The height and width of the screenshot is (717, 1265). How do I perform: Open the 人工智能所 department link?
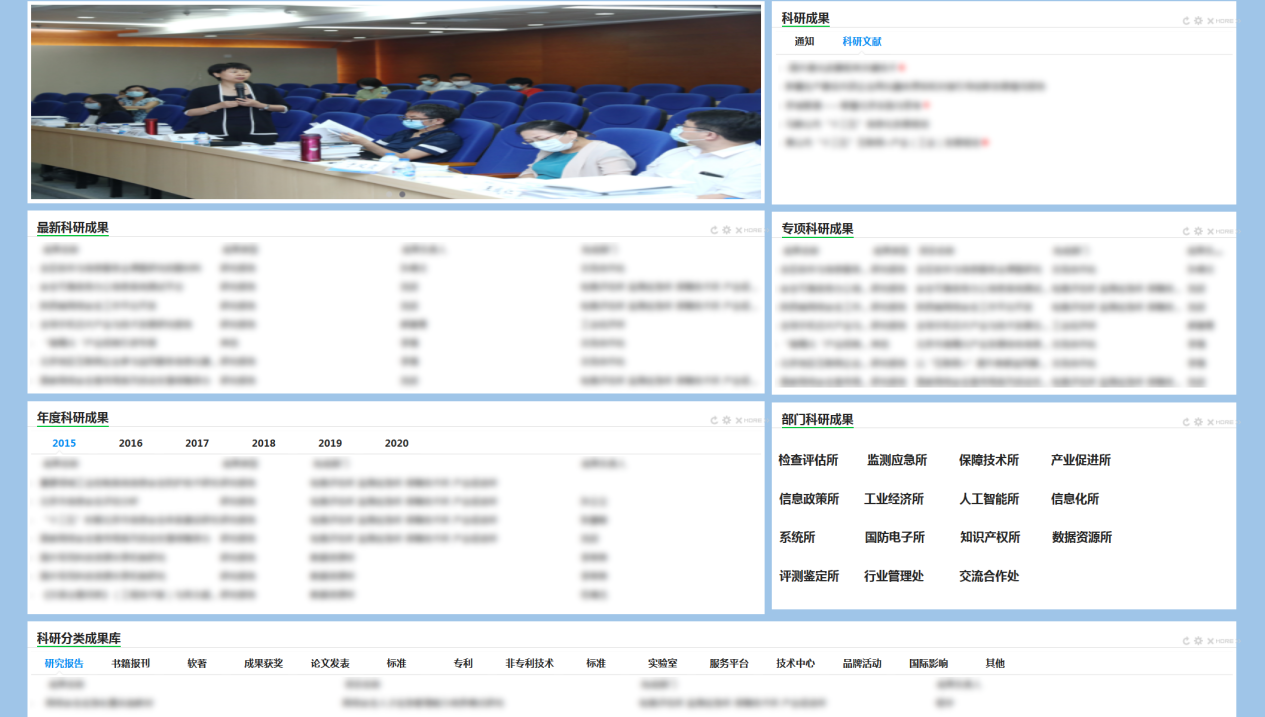point(989,499)
